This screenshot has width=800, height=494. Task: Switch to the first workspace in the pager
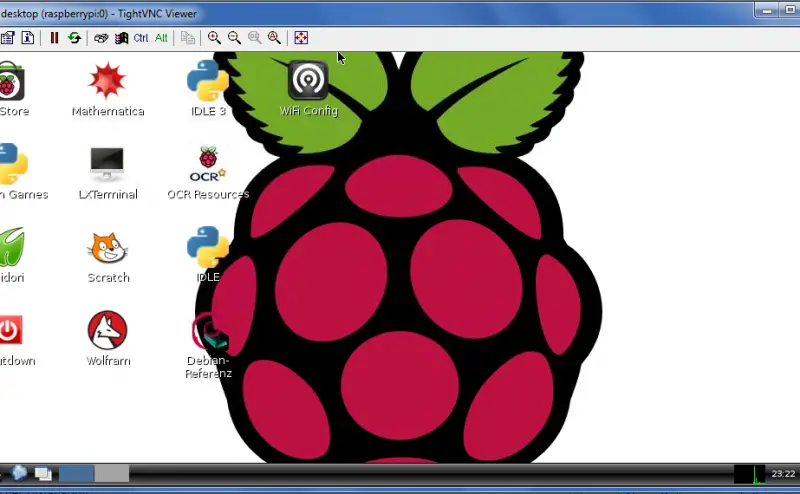(x=77, y=474)
